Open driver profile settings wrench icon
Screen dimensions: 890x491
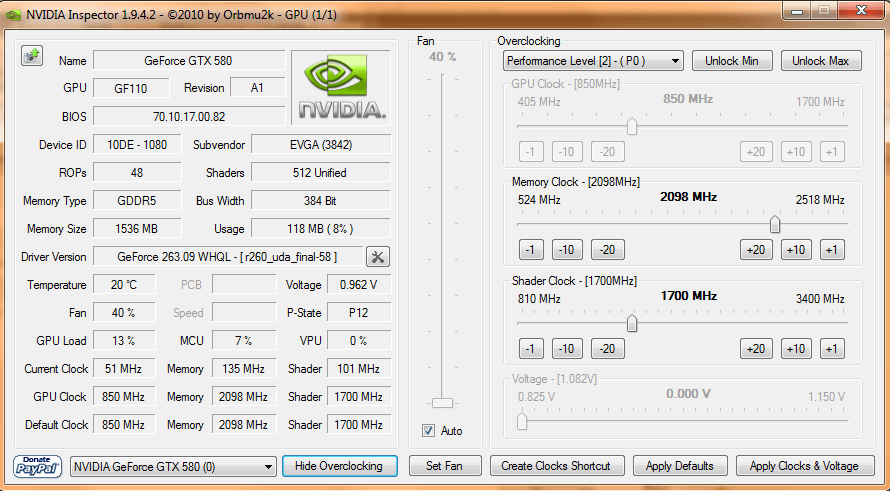coord(377,257)
